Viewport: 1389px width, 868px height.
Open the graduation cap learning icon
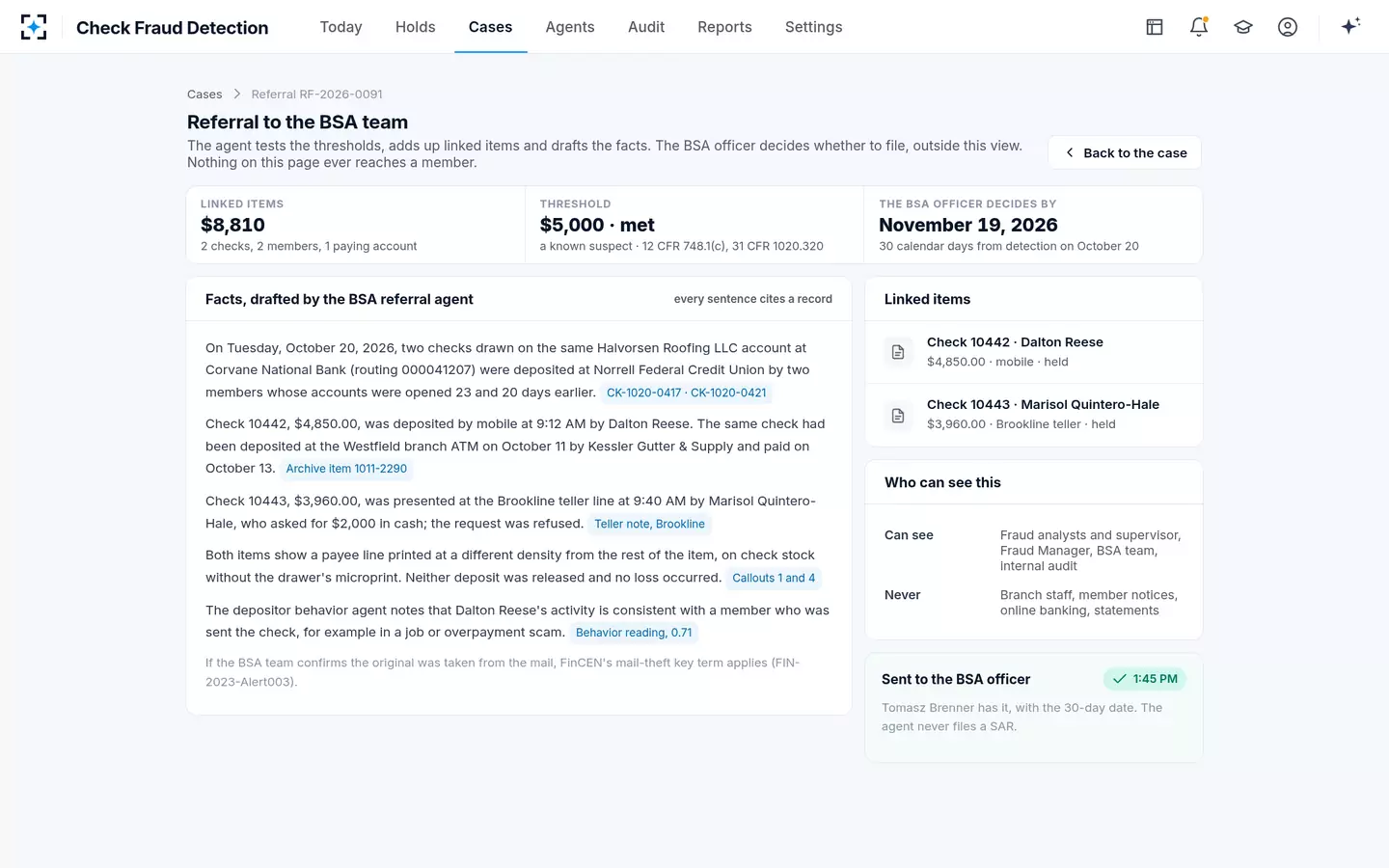pos(1243,27)
